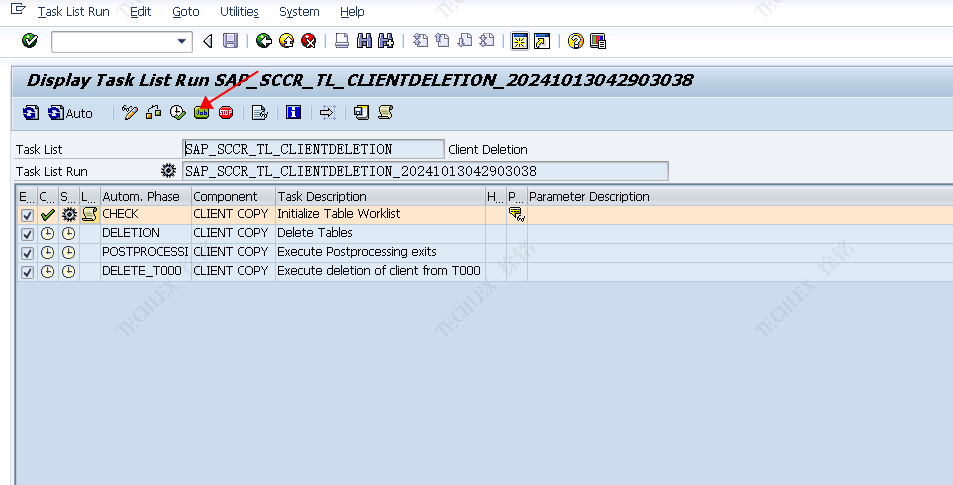The height and width of the screenshot is (485, 953).
Task: Click the green checkmark Enter icon
Action: tap(30, 41)
